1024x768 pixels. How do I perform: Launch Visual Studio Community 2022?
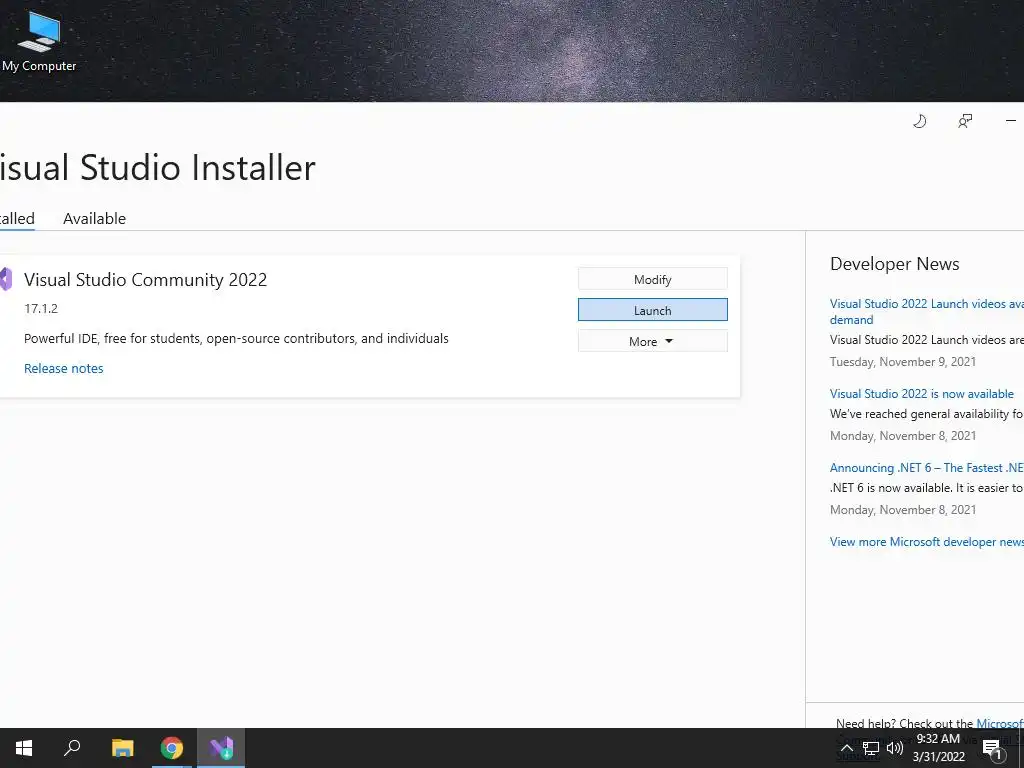point(652,310)
